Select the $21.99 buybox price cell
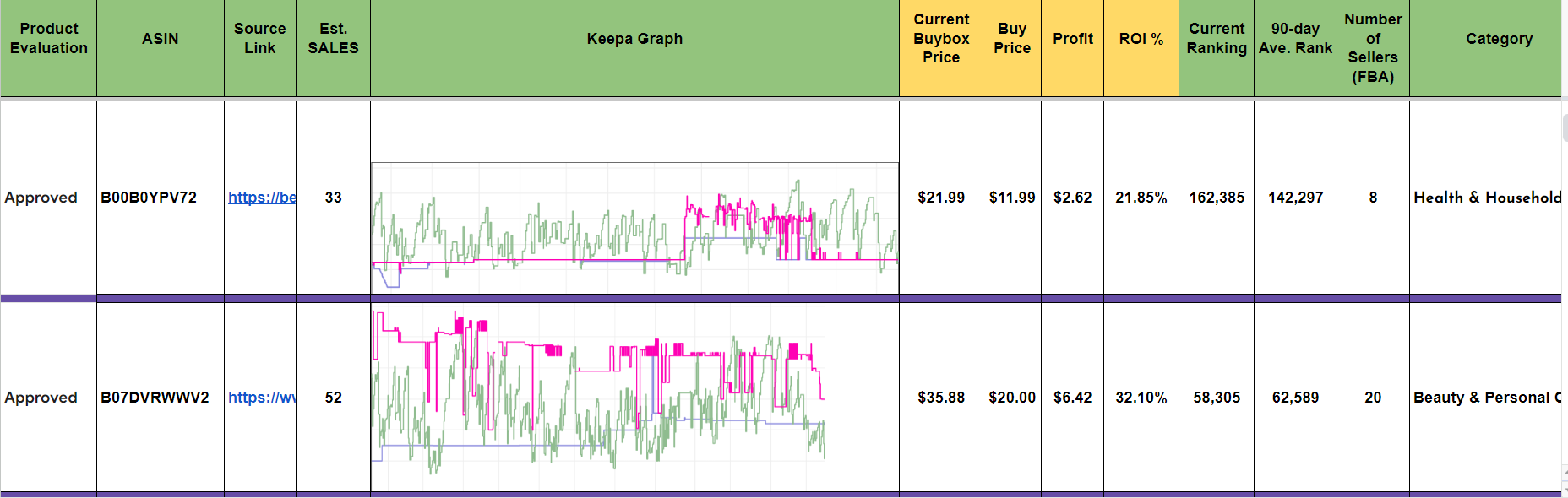This screenshot has width=1568, height=498. pyautogui.click(x=940, y=198)
